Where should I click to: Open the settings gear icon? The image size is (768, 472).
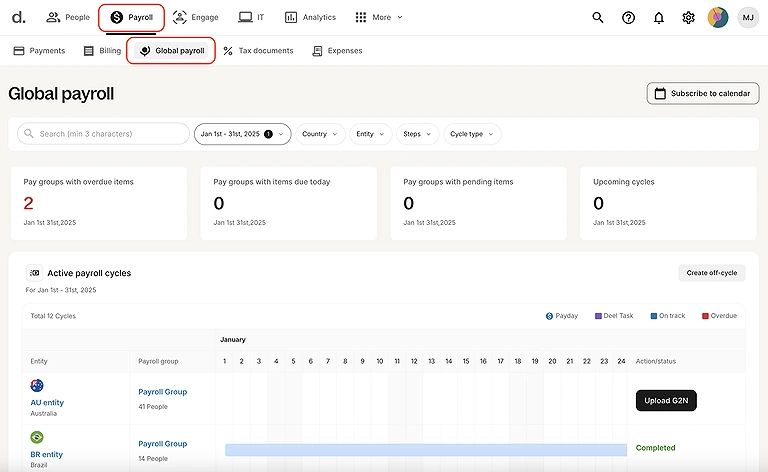pyautogui.click(x=688, y=18)
